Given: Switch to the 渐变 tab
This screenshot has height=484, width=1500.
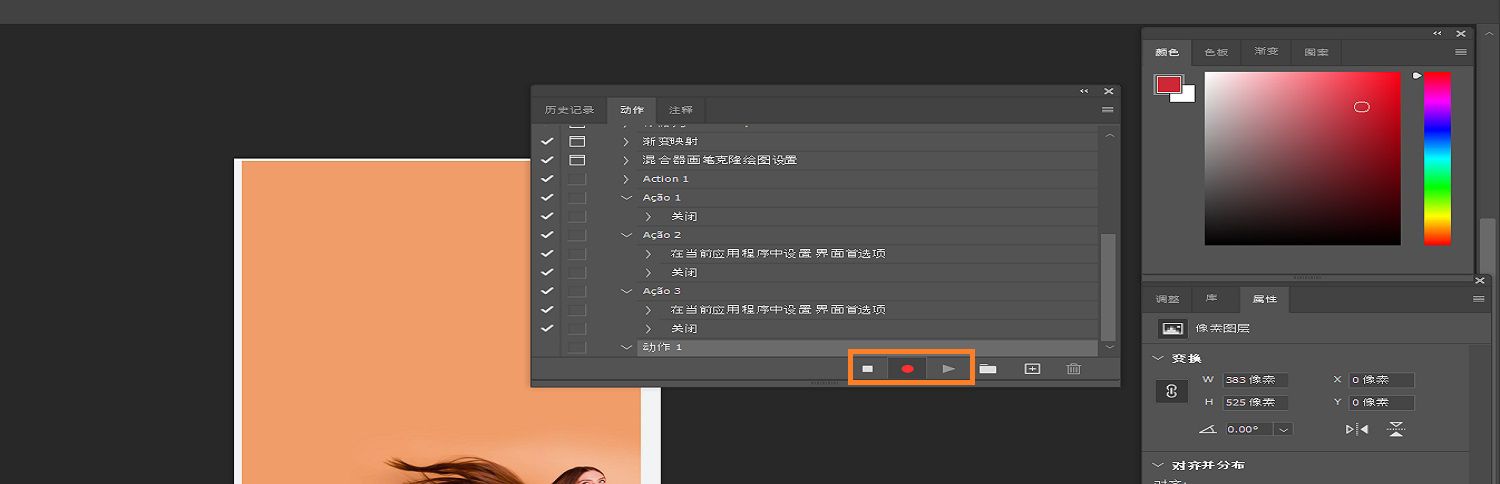Looking at the screenshot, I should pos(1266,52).
